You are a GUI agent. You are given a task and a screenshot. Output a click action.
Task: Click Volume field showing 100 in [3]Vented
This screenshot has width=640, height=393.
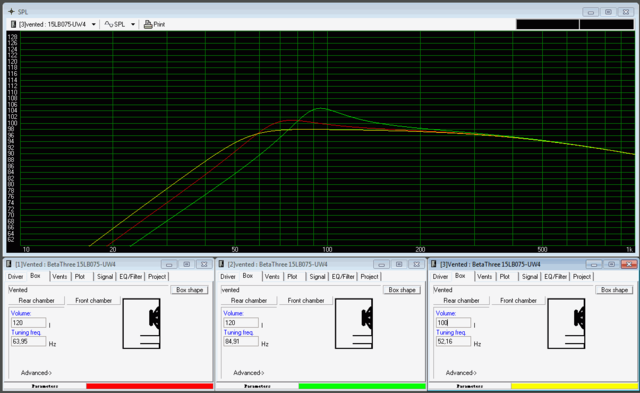pyautogui.click(x=453, y=323)
